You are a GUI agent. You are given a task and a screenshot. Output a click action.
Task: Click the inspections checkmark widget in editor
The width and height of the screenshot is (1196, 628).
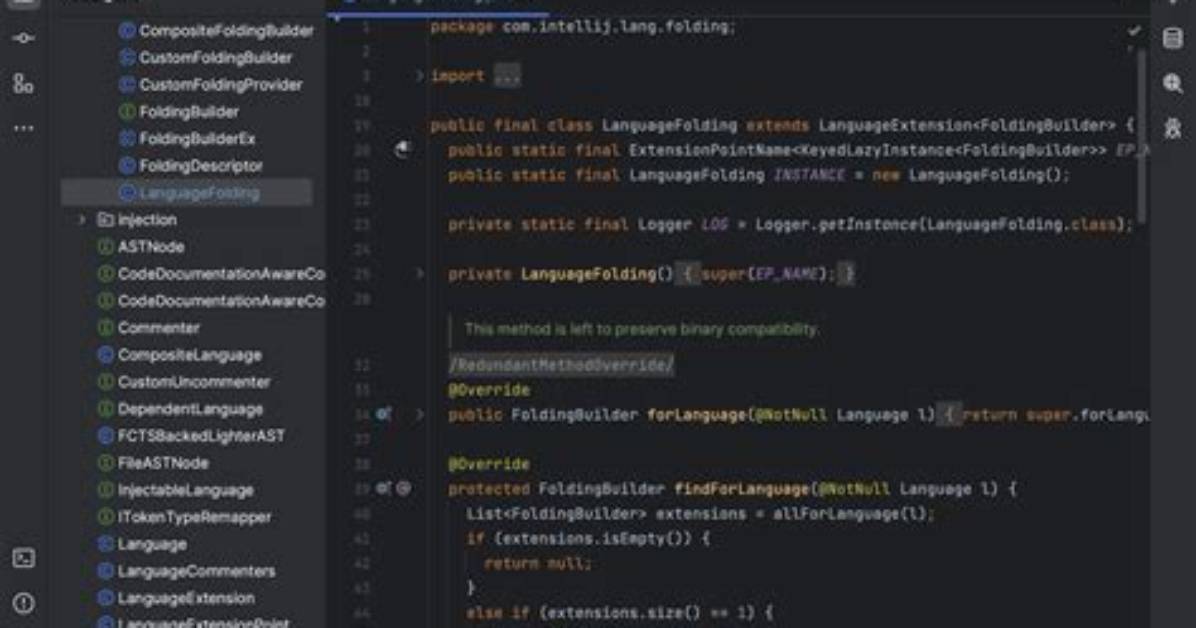pos(1134,31)
